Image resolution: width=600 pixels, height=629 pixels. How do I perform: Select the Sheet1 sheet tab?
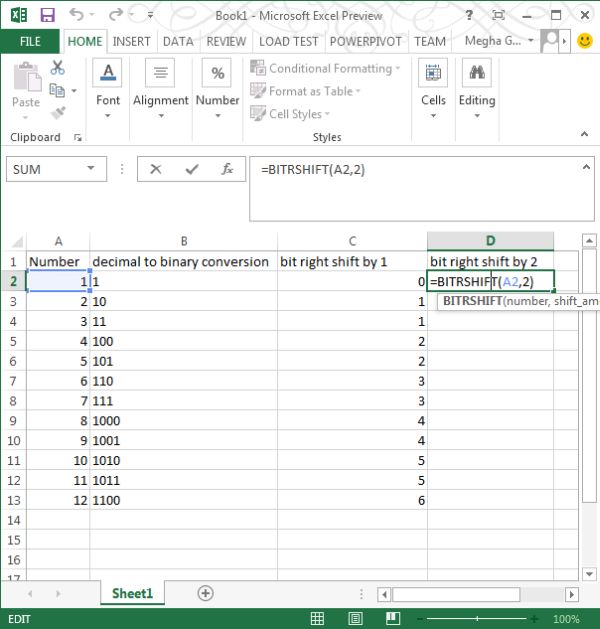pyautogui.click(x=132, y=593)
